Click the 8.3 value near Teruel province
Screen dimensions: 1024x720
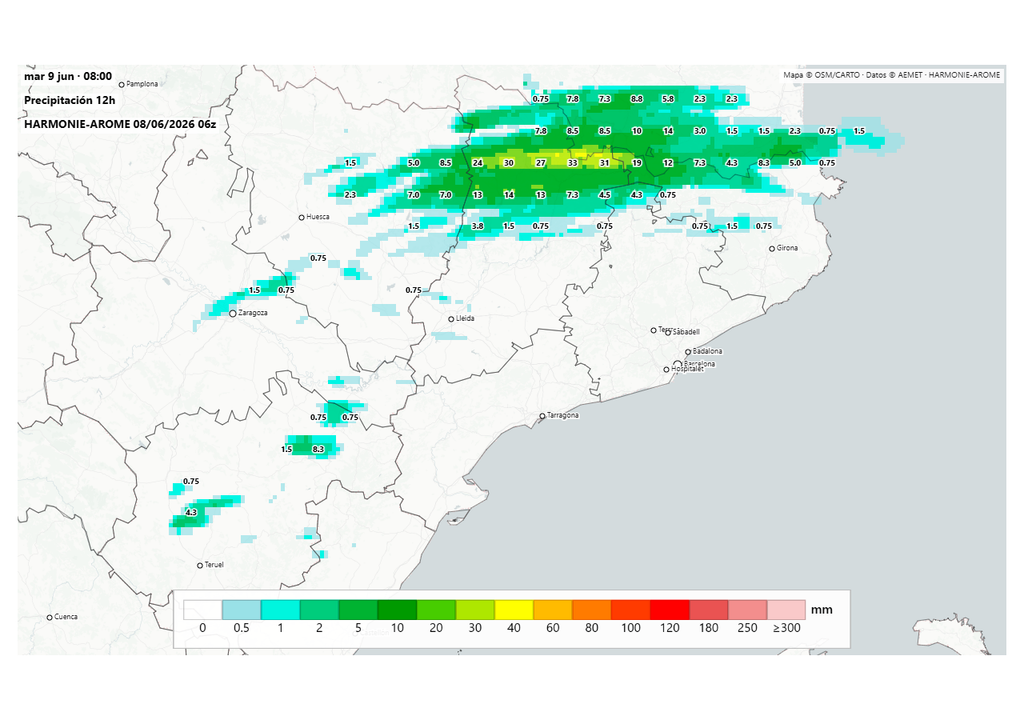(318, 450)
